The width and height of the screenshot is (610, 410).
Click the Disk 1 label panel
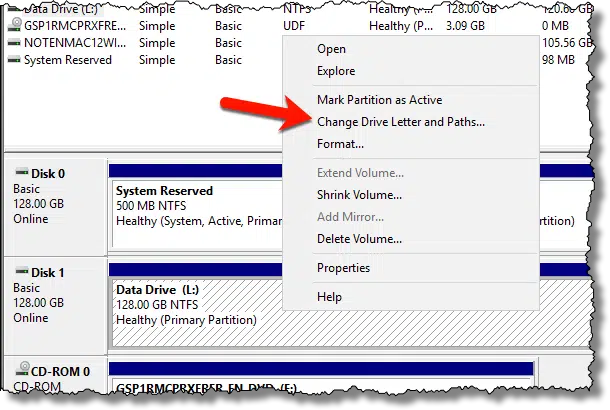(x=55, y=305)
